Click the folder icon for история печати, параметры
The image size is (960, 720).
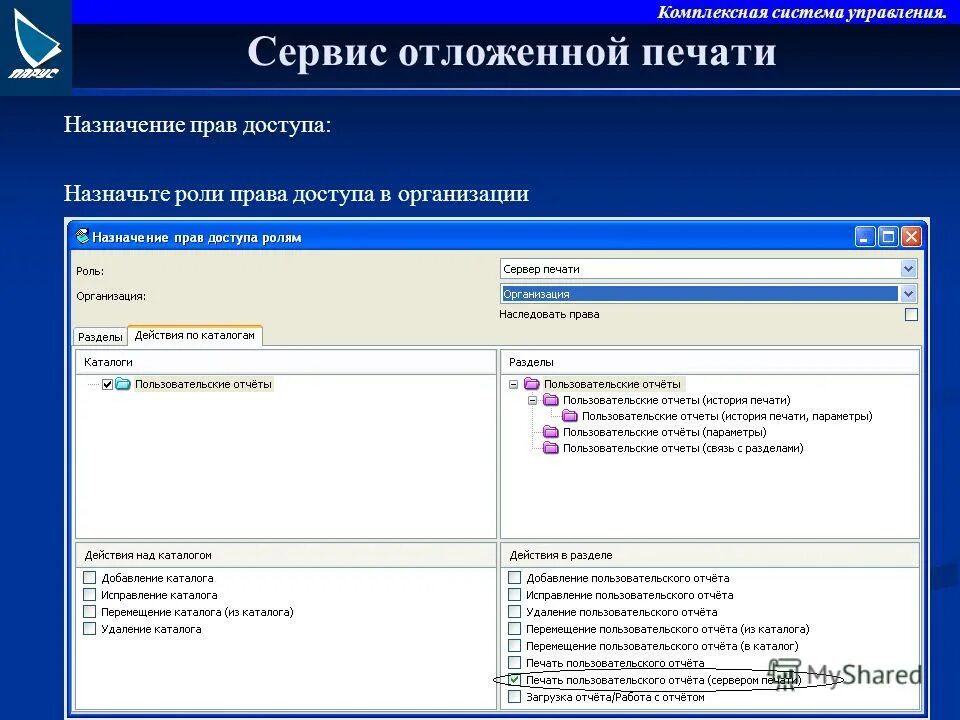coord(568,416)
